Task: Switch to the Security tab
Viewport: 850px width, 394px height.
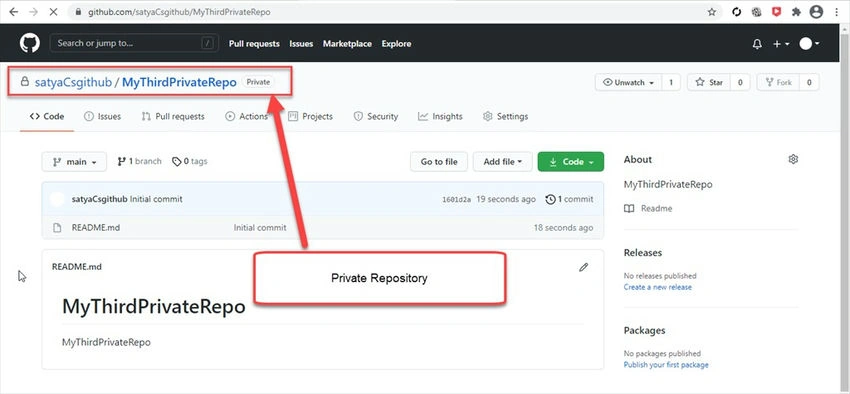Action: point(376,117)
